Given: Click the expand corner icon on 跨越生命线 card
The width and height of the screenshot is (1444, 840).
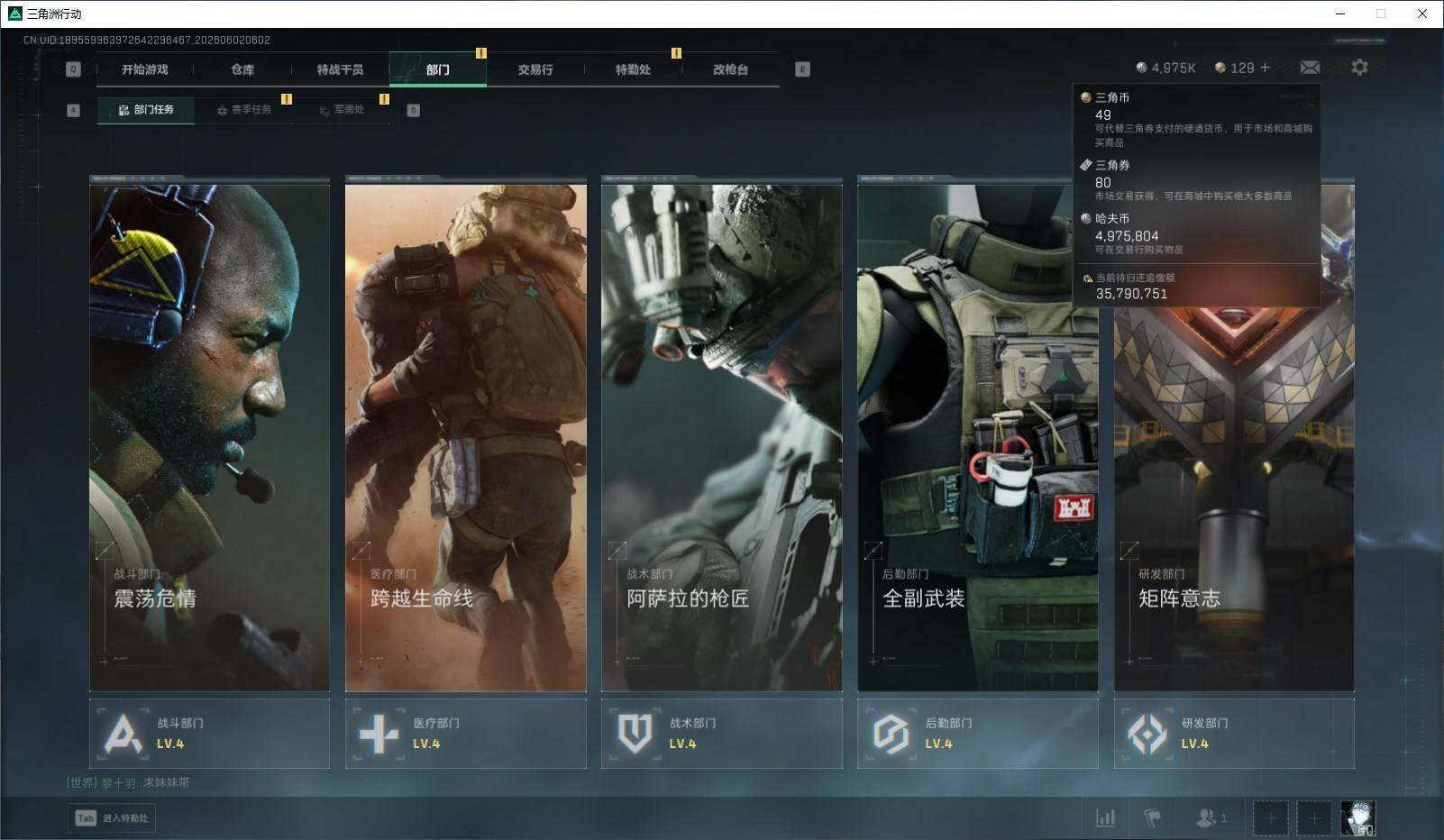Looking at the screenshot, I should (361, 550).
